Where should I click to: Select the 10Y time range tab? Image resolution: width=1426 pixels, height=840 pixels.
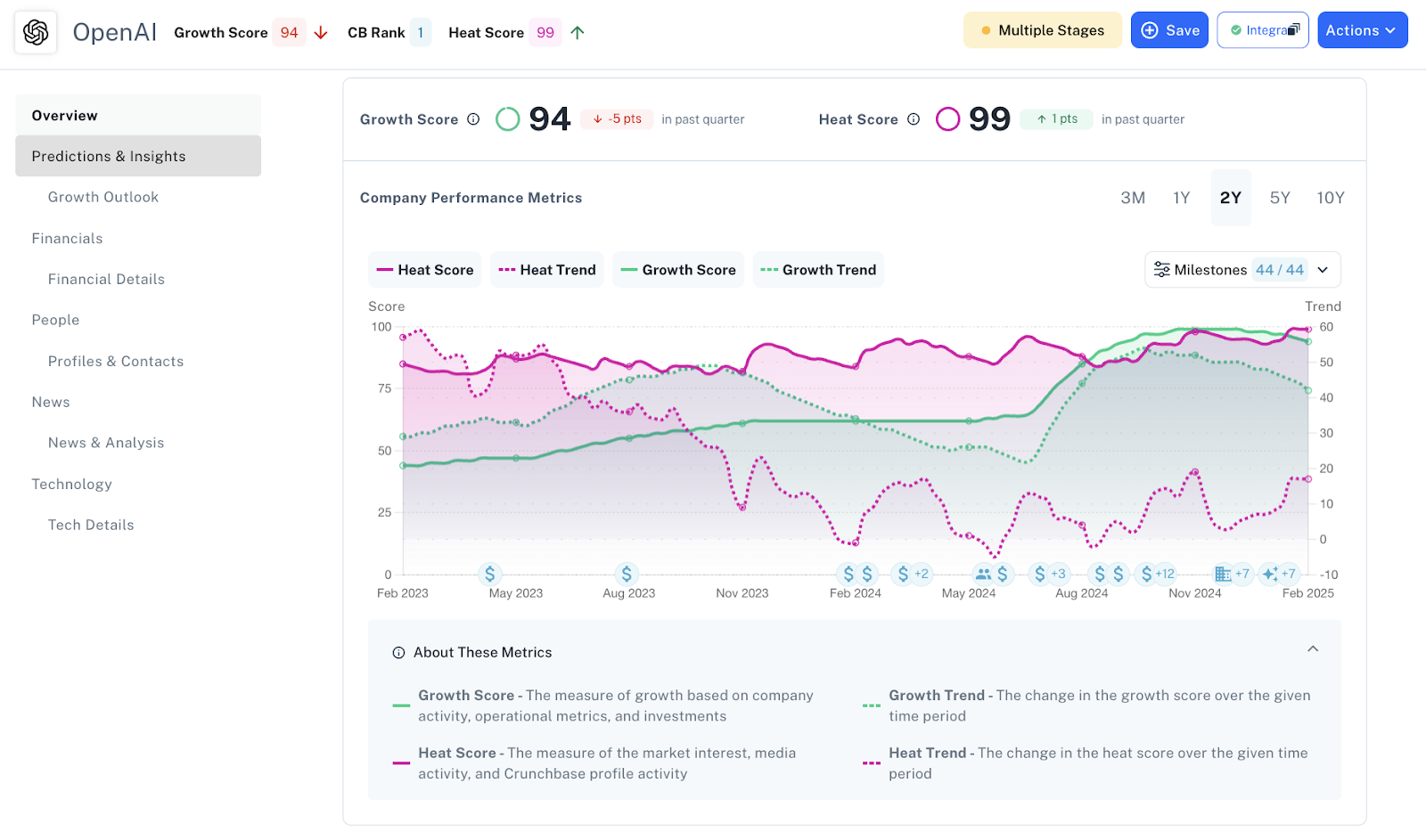(1331, 198)
